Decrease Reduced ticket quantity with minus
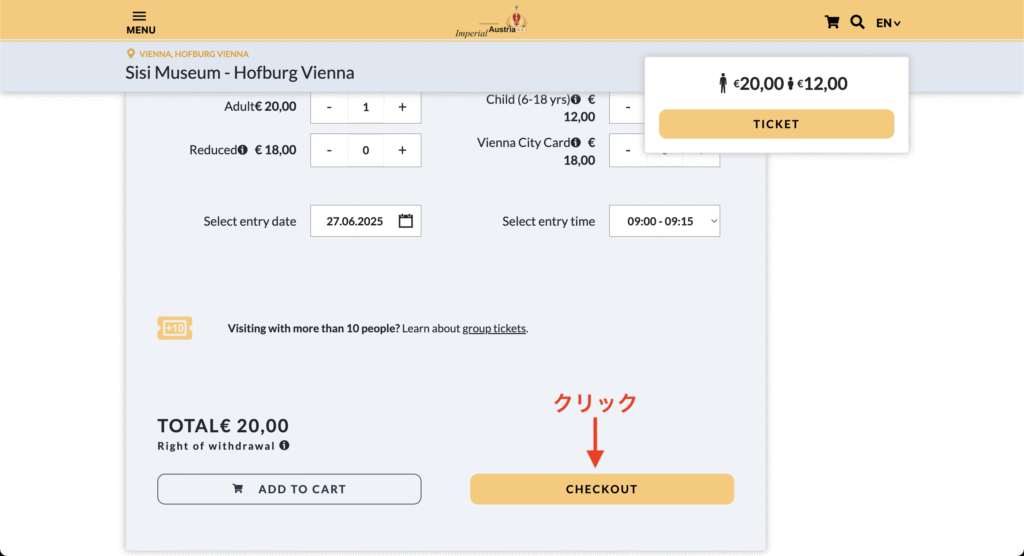This screenshot has width=1024, height=556. tap(329, 150)
